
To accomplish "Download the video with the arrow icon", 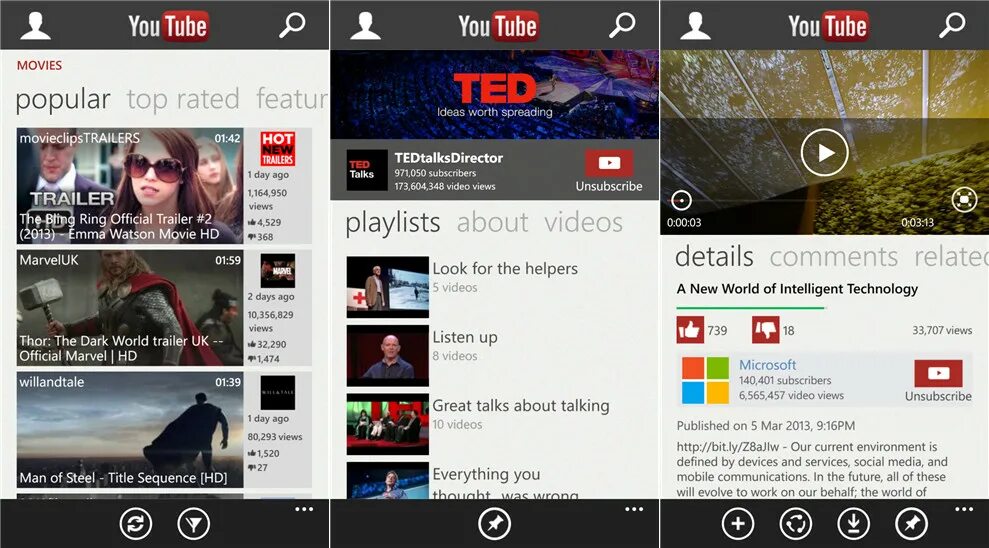I will click(x=853, y=523).
